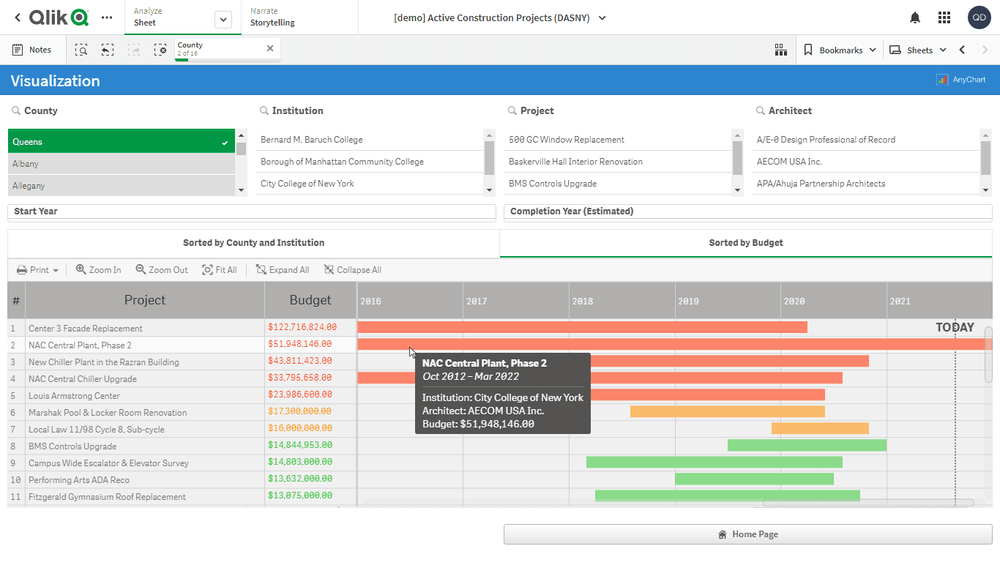Go to previous sheet arrow
This screenshot has width=1000, height=562.
962,50
